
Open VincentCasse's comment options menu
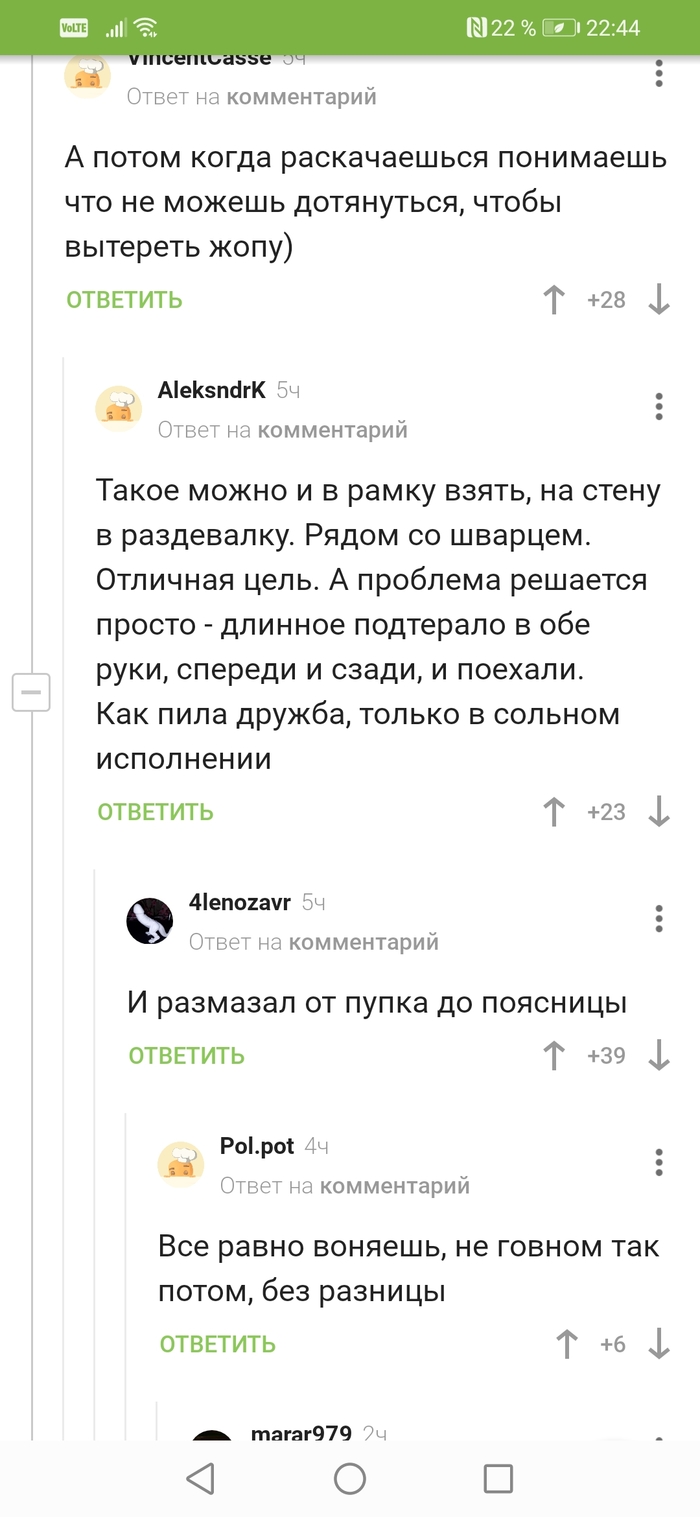[658, 74]
